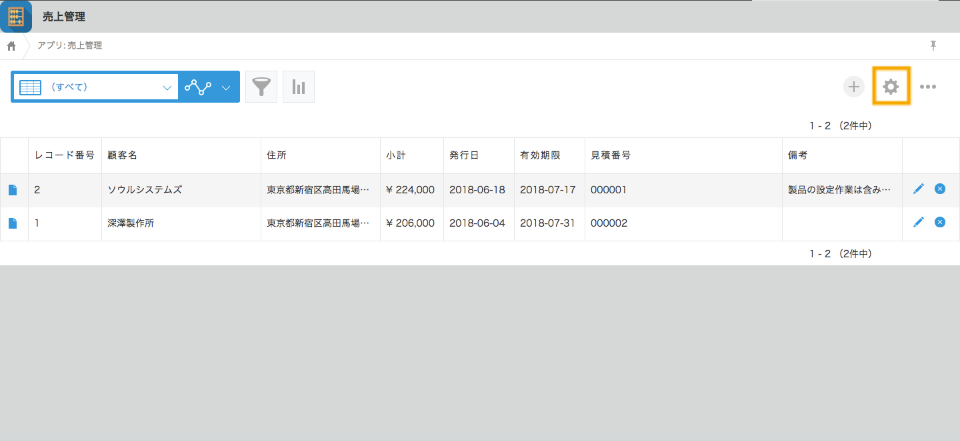Expand the graph view dropdown arrow

(226, 87)
